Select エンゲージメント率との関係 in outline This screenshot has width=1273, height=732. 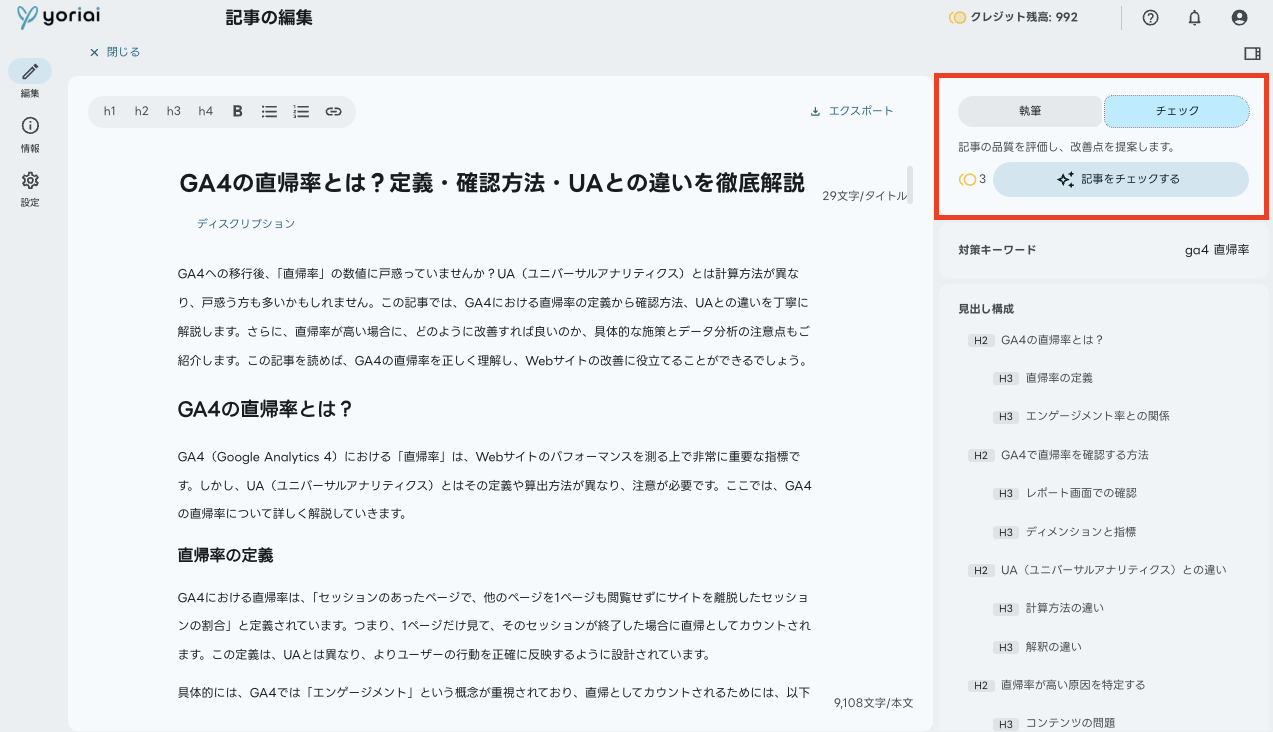tap(1097, 416)
